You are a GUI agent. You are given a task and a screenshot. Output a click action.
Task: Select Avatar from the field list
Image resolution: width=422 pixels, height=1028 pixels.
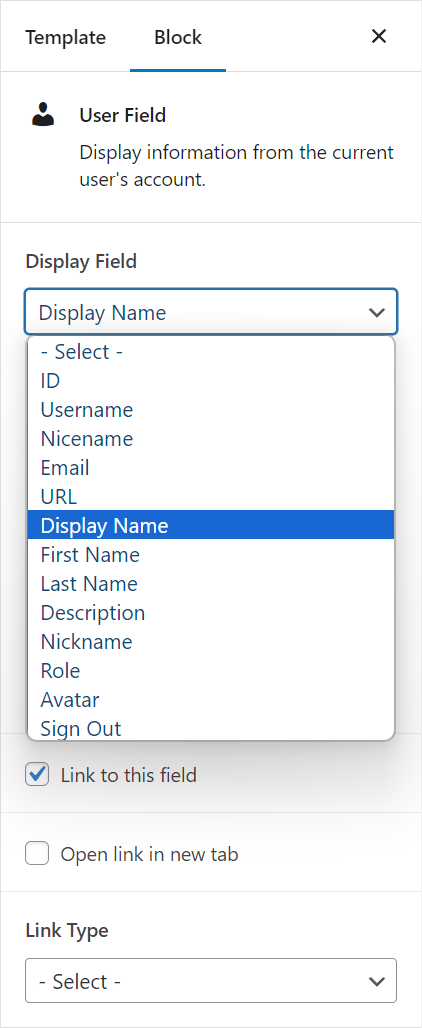point(211,700)
